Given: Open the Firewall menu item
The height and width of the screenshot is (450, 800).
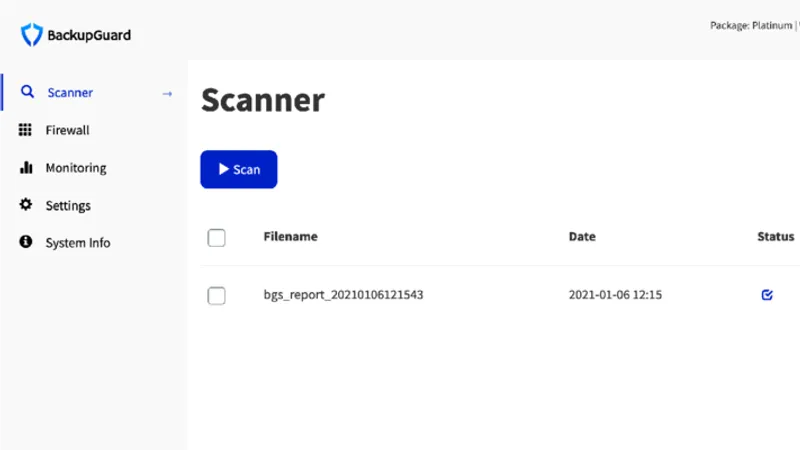Looking at the screenshot, I should point(67,130).
